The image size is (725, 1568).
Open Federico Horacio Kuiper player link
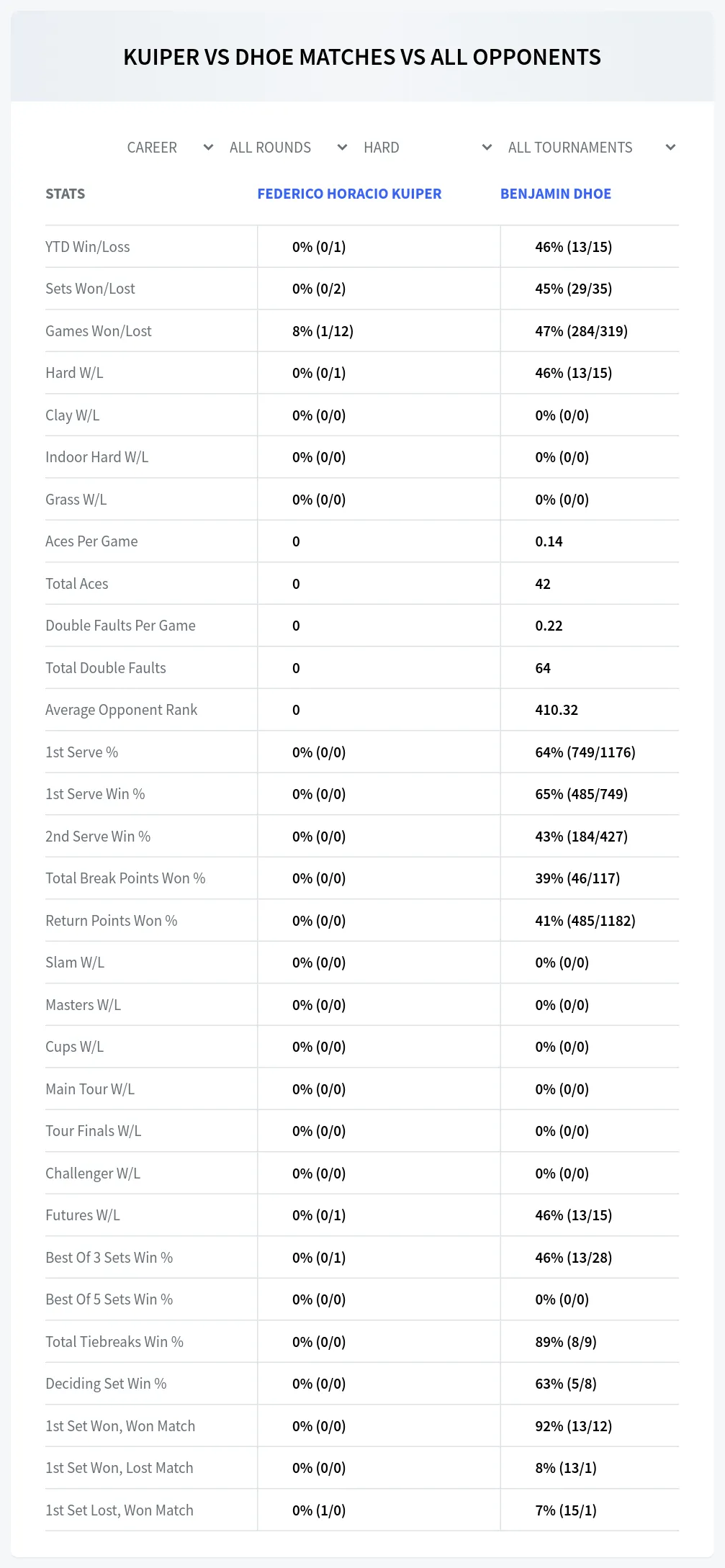click(x=349, y=194)
